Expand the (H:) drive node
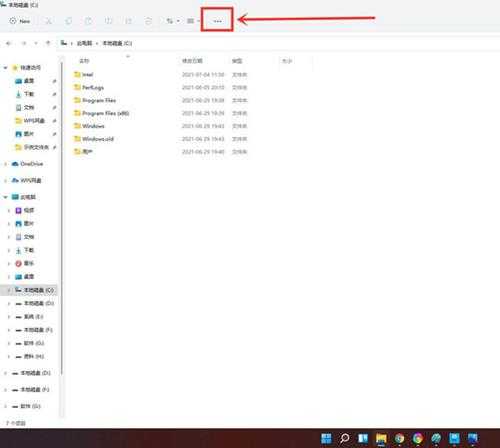 [x=9, y=356]
